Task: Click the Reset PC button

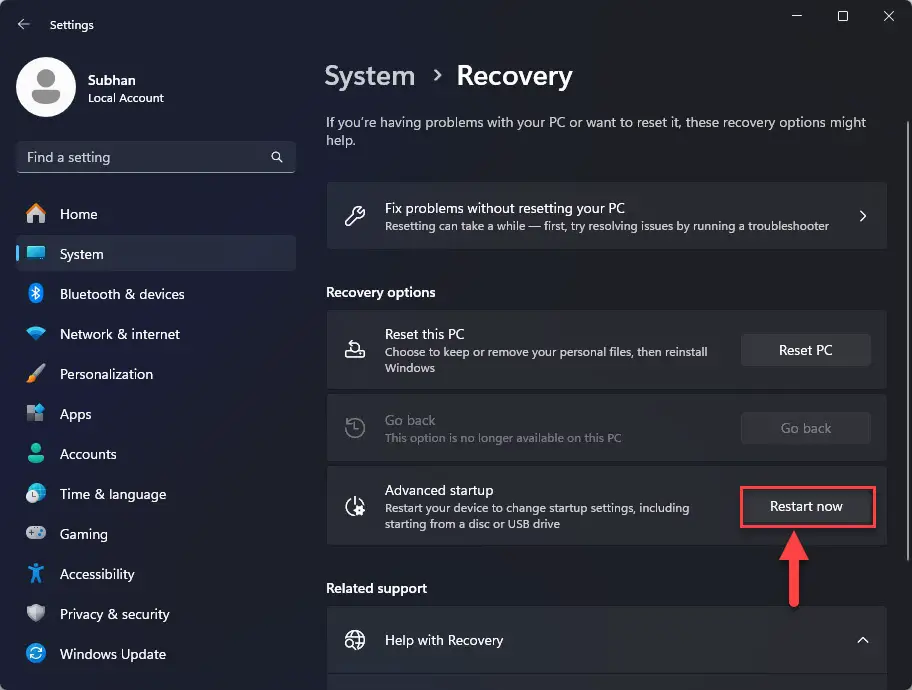Action: point(805,350)
